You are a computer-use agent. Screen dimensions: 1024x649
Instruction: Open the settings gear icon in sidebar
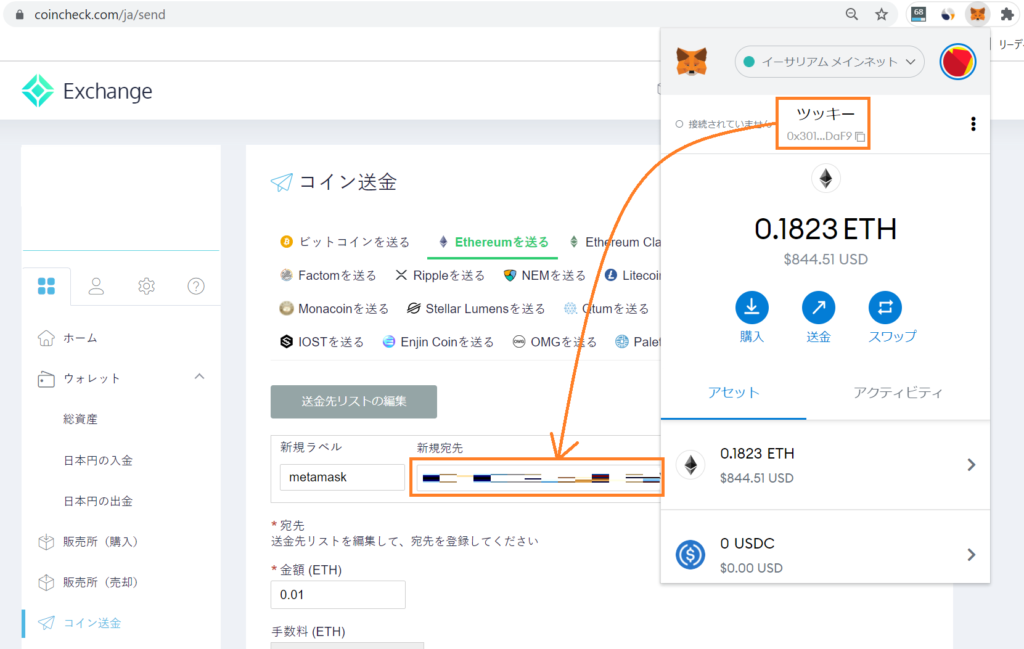(x=146, y=286)
